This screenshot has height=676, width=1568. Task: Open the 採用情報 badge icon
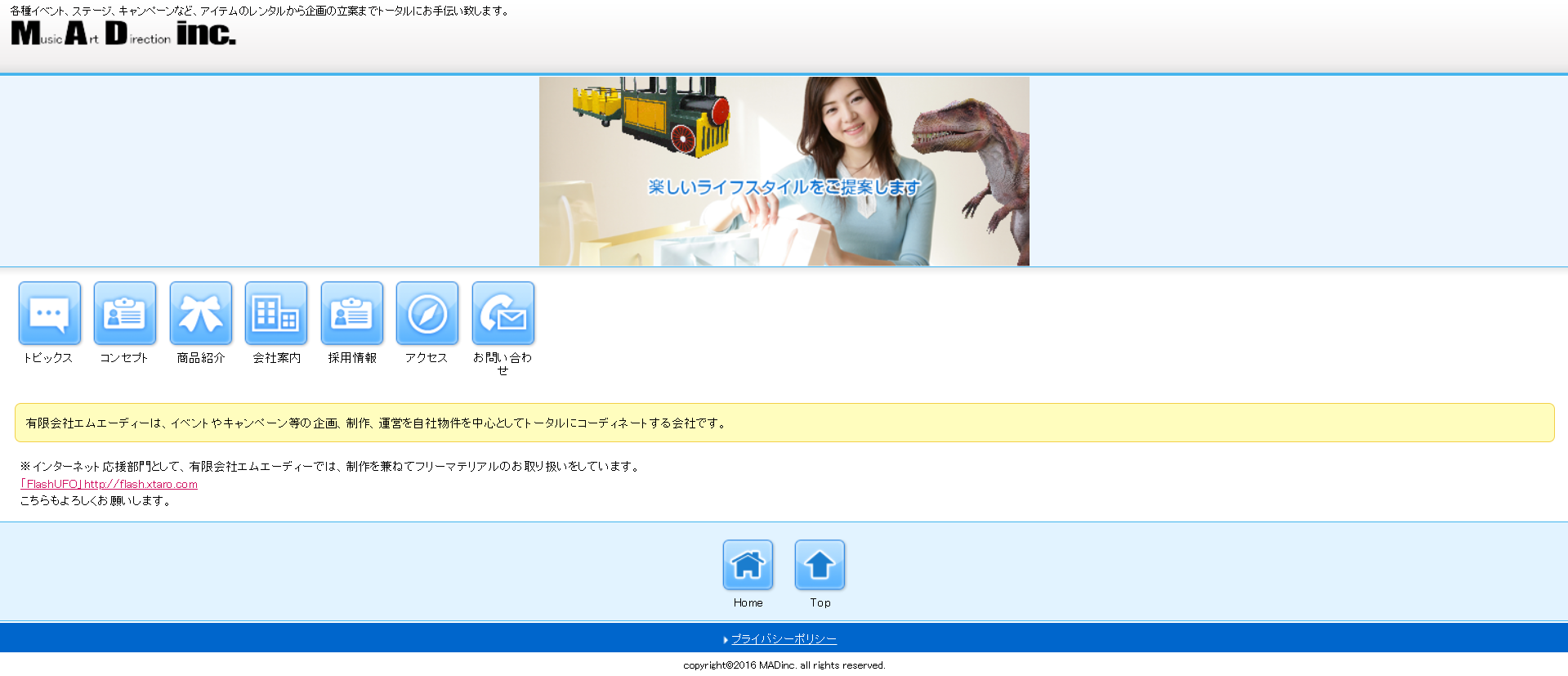tap(352, 313)
